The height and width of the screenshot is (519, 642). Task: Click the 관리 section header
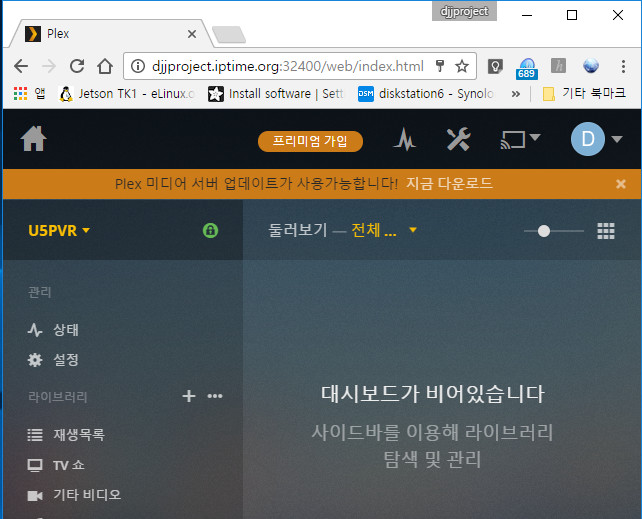40,292
